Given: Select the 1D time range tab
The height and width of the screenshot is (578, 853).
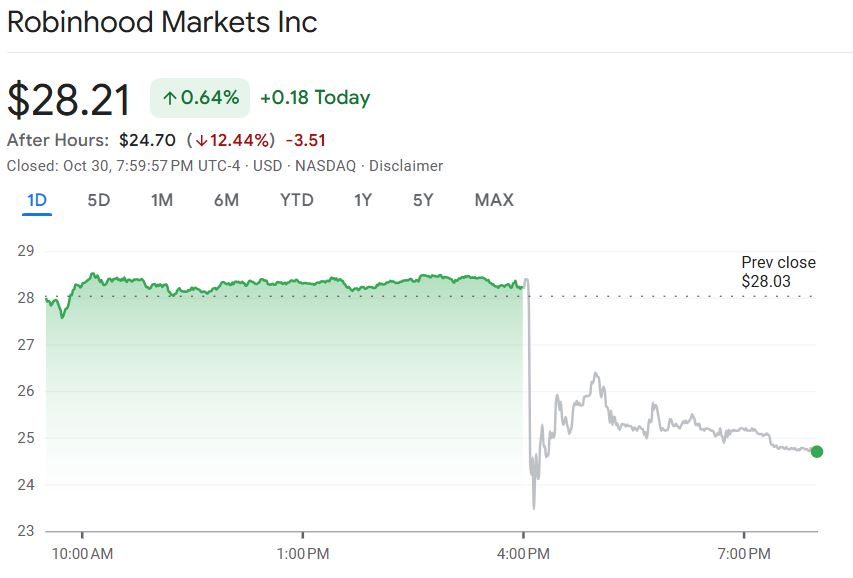Looking at the screenshot, I should click(x=37, y=200).
